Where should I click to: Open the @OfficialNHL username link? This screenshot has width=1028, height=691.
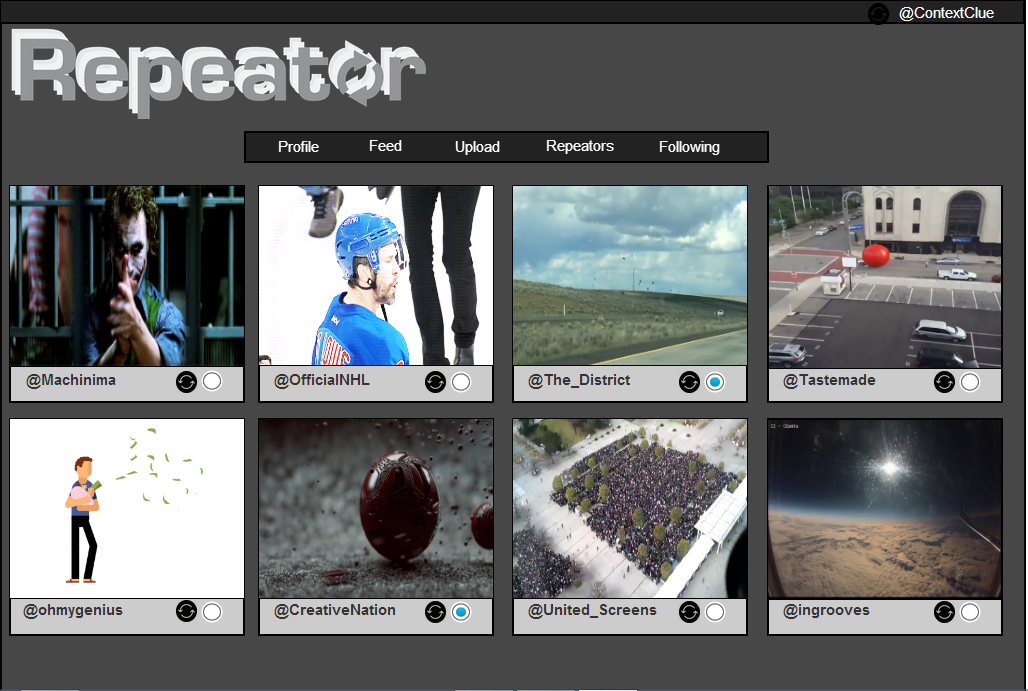(x=321, y=380)
